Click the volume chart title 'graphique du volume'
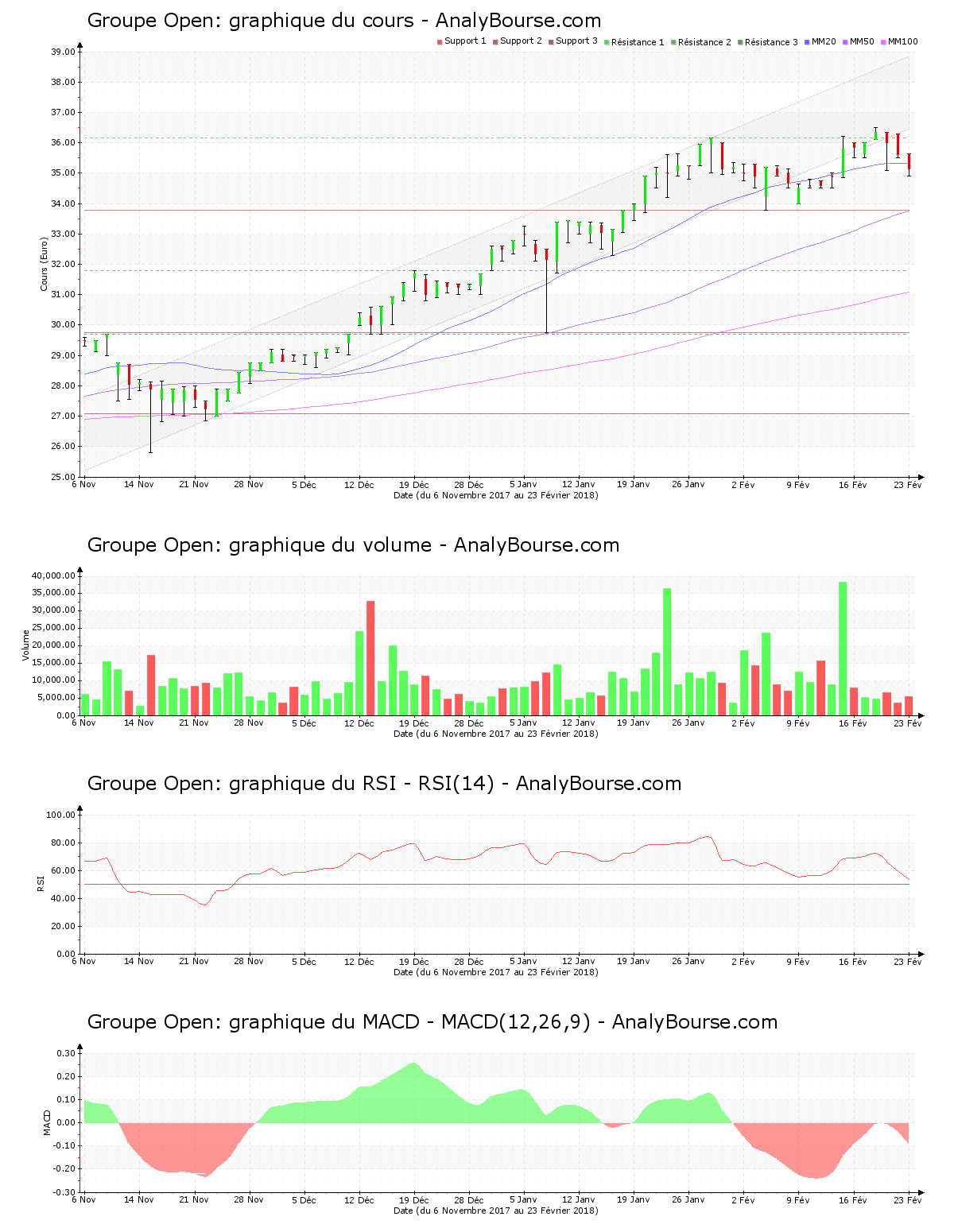This screenshot has width=954, height=1232. pos(353,545)
